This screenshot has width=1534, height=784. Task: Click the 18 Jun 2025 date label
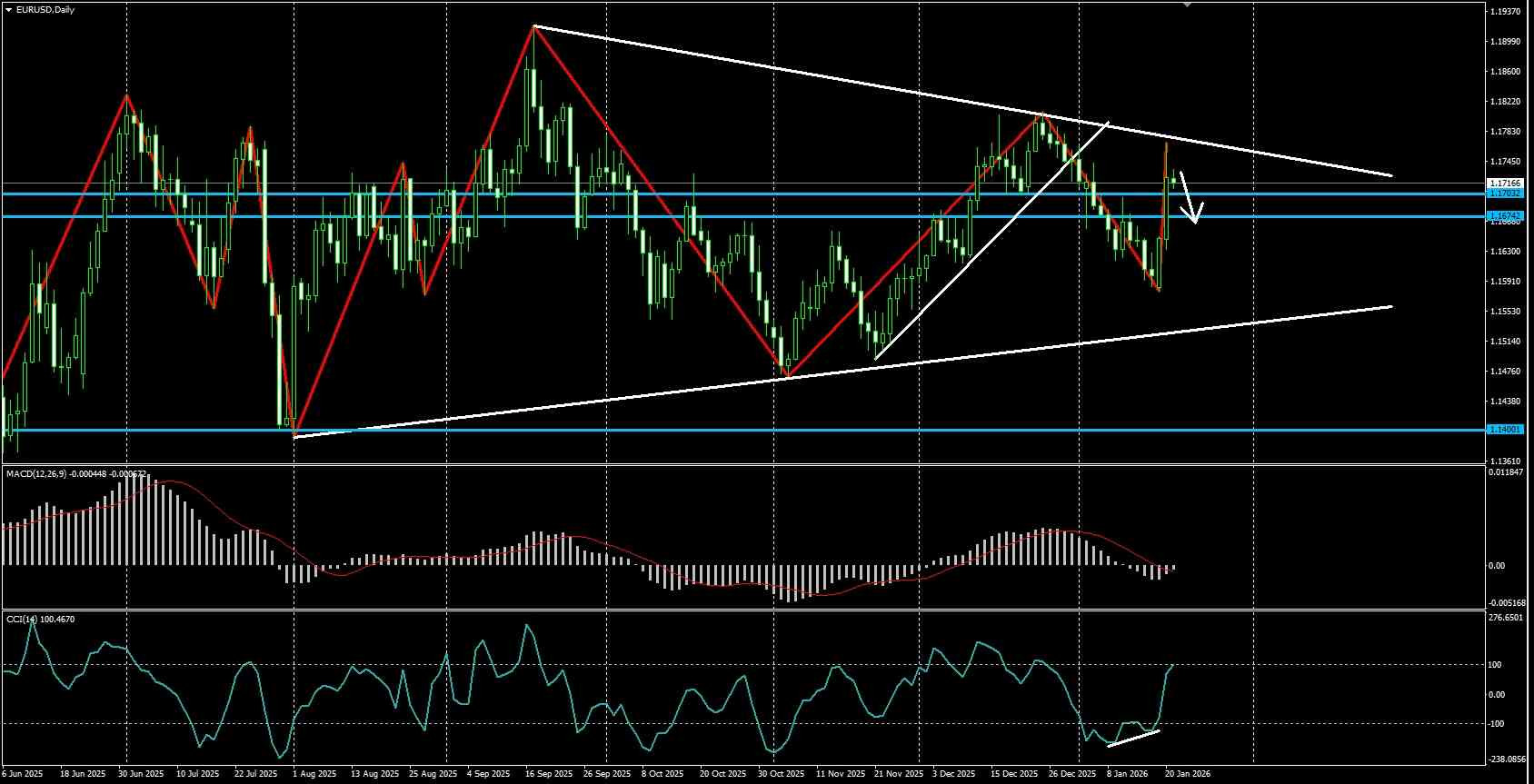pos(82,775)
